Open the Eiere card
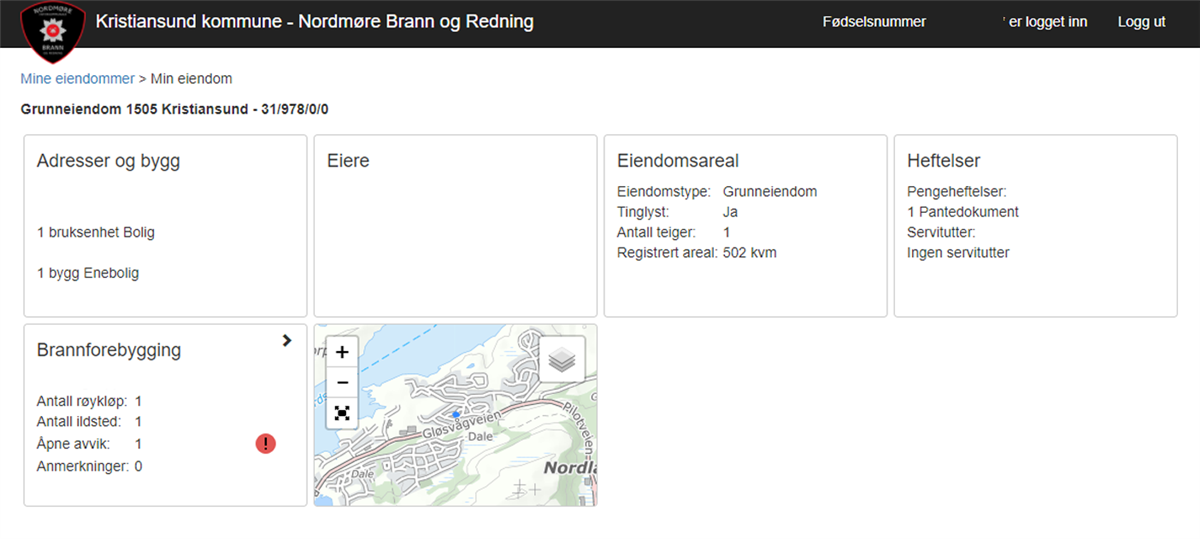Screen dimensions: 1200x539 point(455,226)
